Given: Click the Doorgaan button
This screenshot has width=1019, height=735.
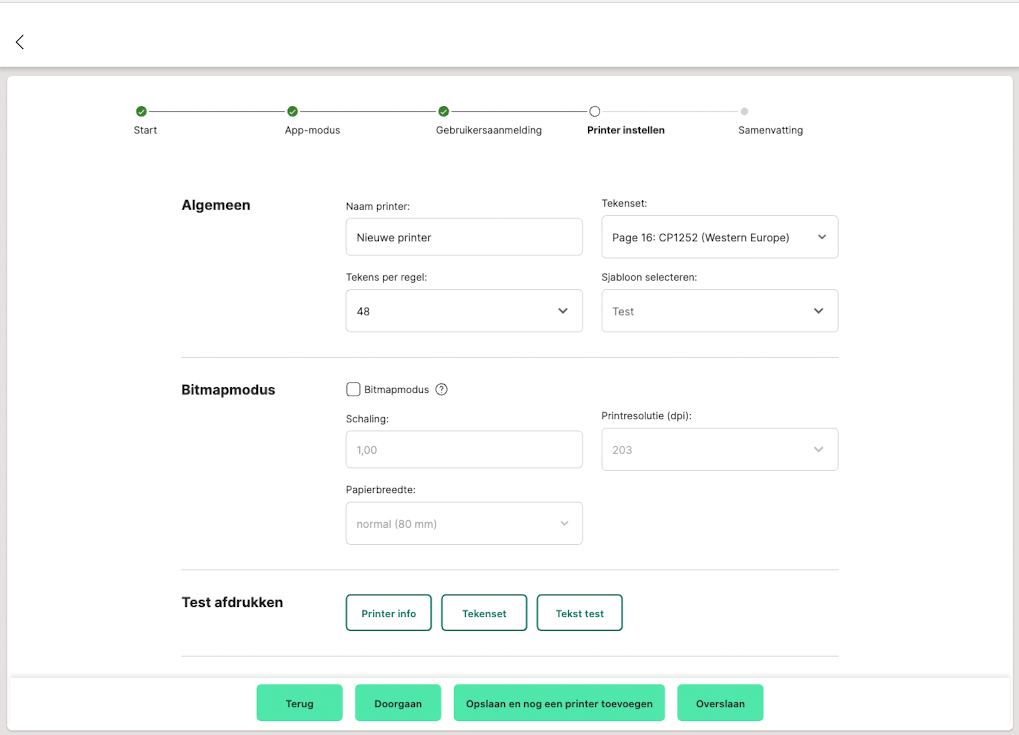Looking at the screenshot, I should 398,703.
